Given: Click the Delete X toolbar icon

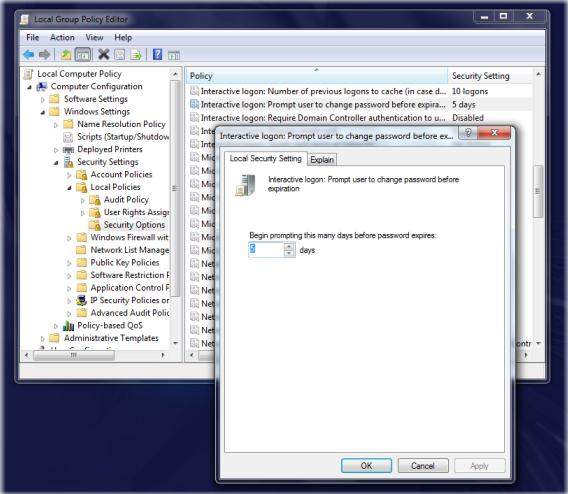Looking at the screenshot, I should [104, 55].
